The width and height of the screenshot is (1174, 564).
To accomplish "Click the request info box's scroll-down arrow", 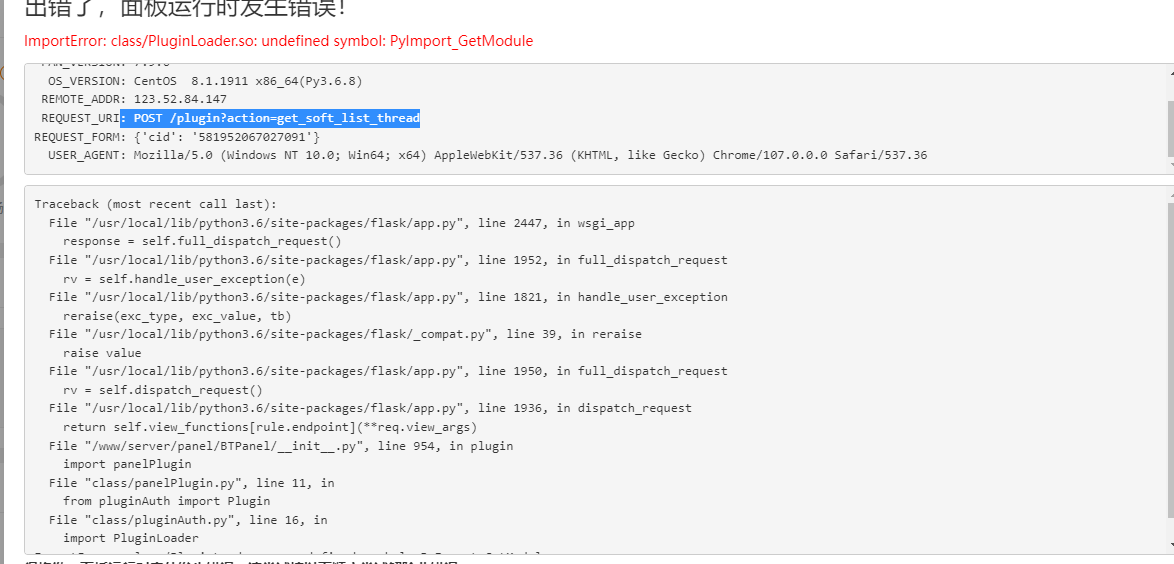I will click(x=1168, y=166).
